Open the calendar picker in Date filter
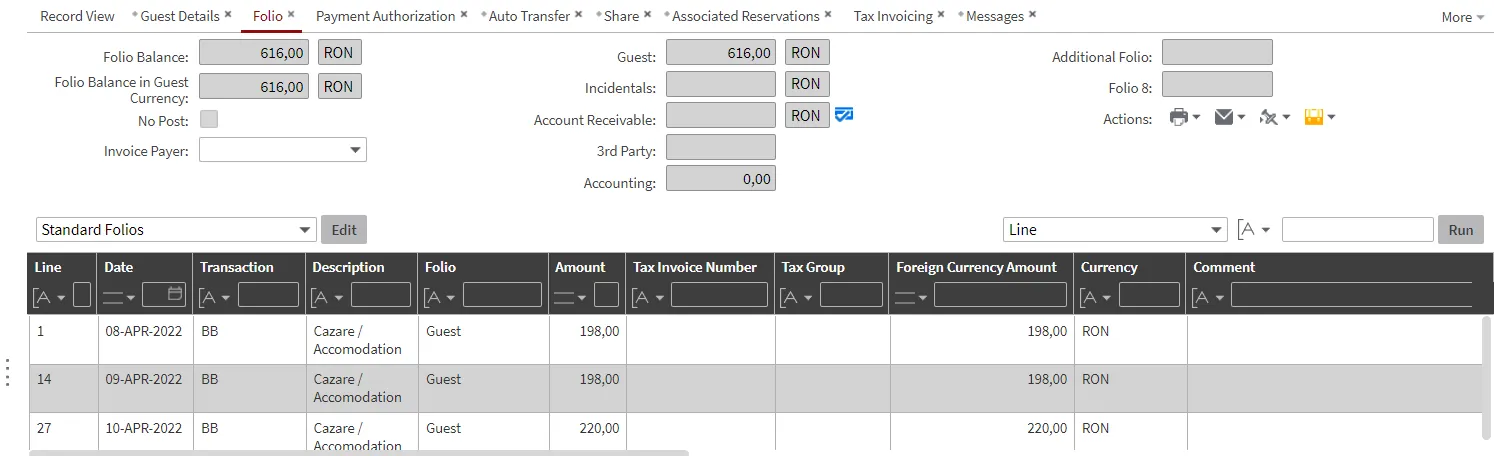Screen dimensions: 1494x456 tap(176, 294)
